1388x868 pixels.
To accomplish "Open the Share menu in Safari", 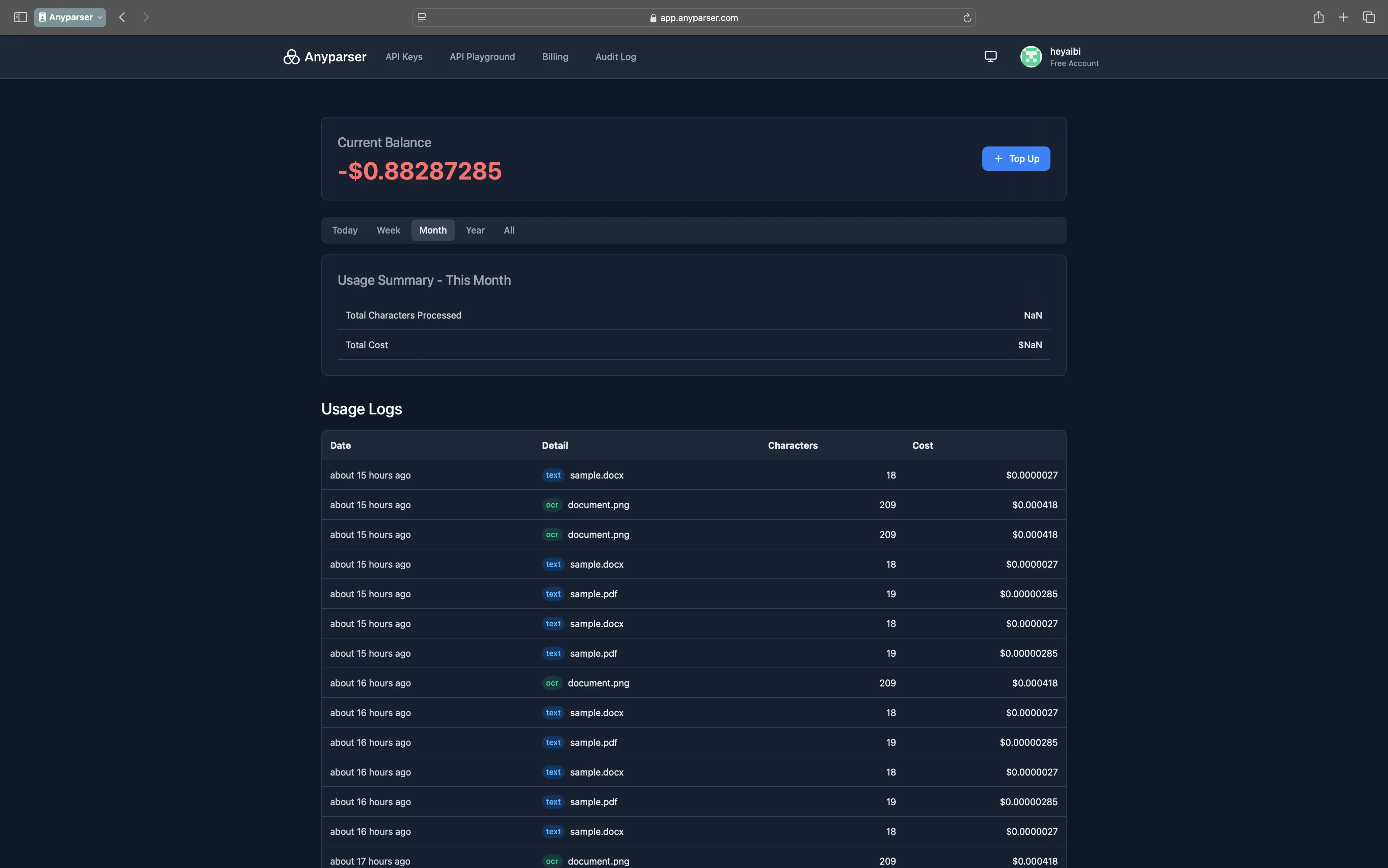I will coord(1318,17).
